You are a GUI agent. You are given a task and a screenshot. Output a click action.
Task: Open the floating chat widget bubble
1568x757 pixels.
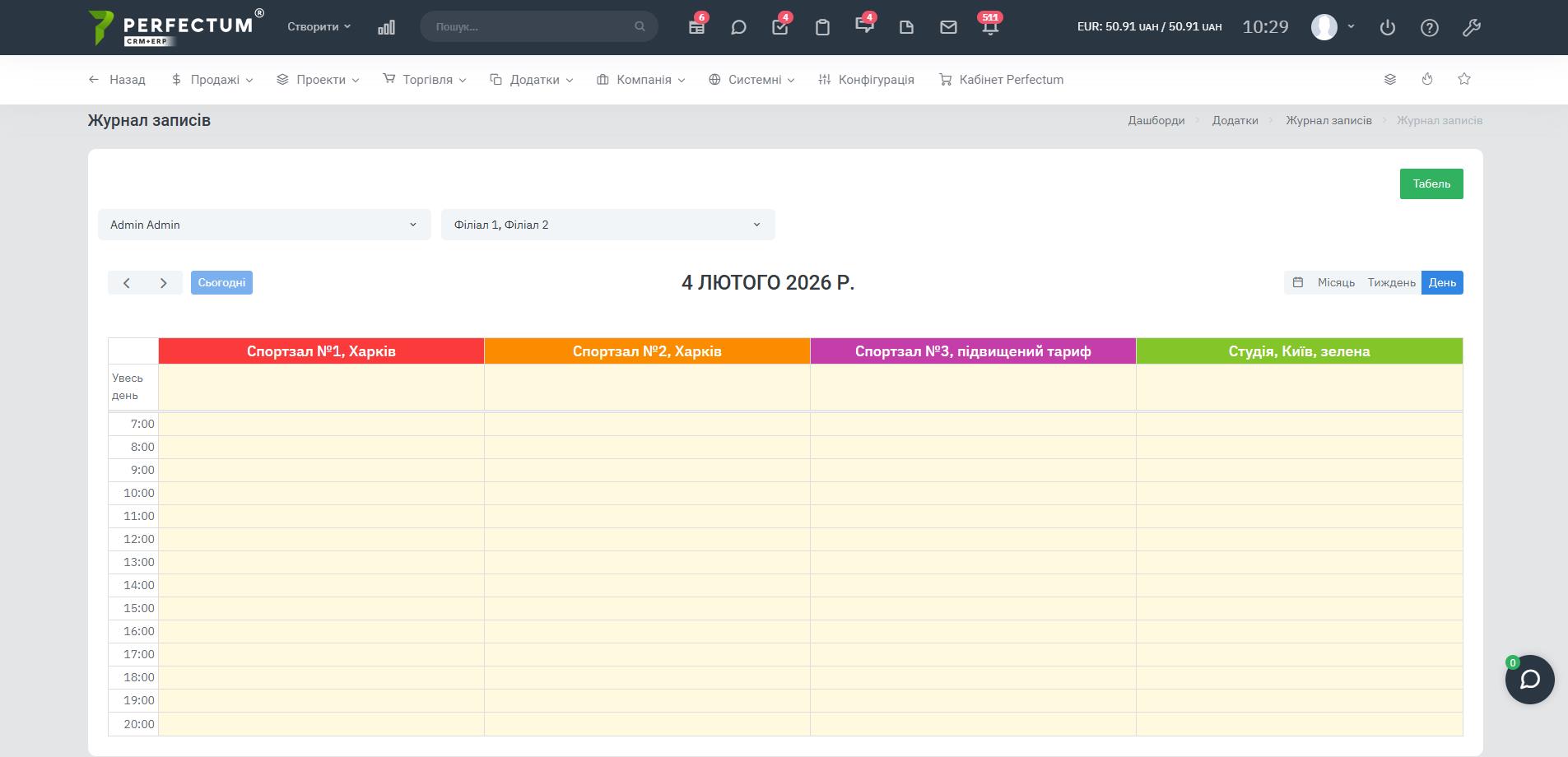(1529, 680)
